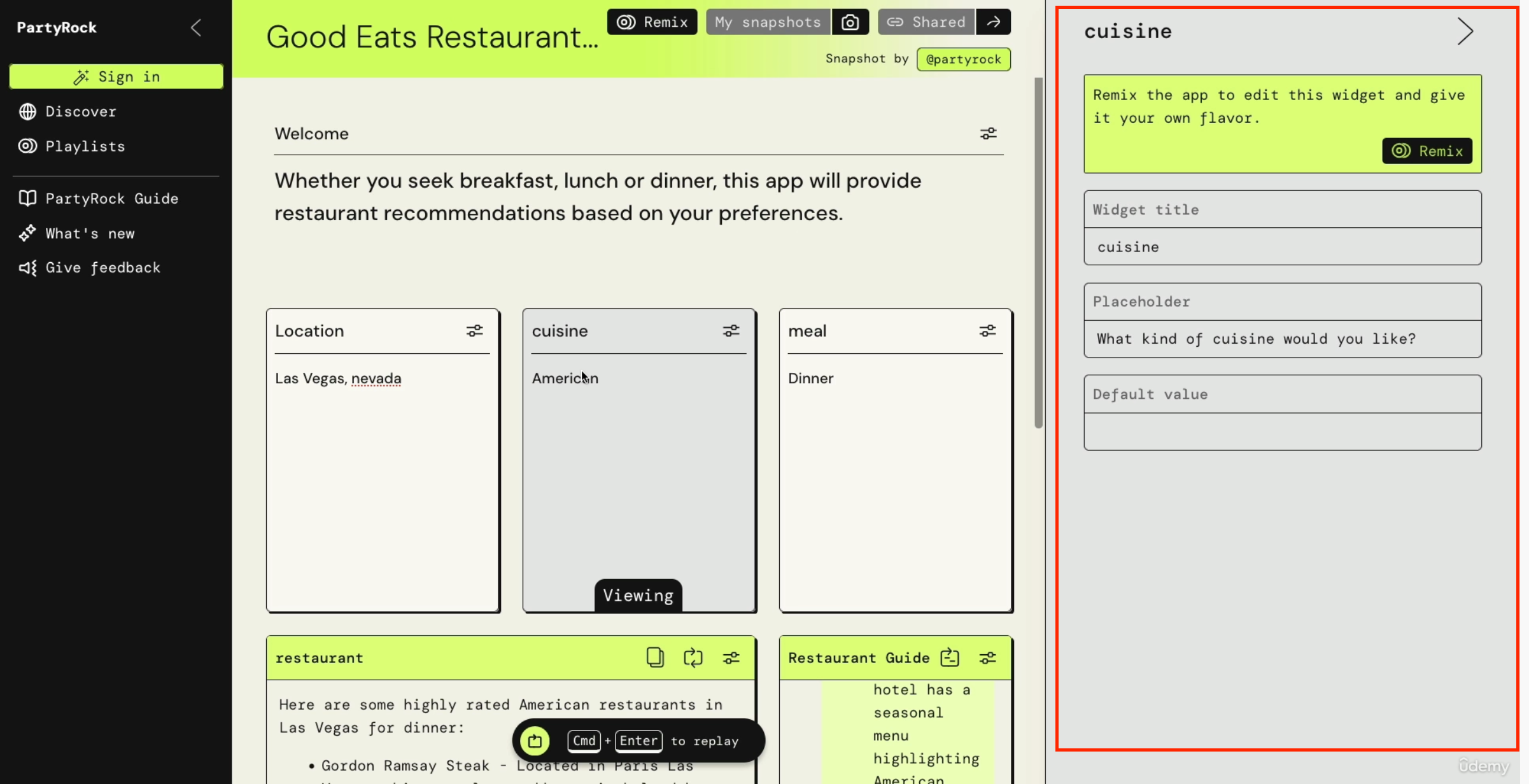The image size is (1529, 784).
Task: Click the Shared link button
Action: 926,22
